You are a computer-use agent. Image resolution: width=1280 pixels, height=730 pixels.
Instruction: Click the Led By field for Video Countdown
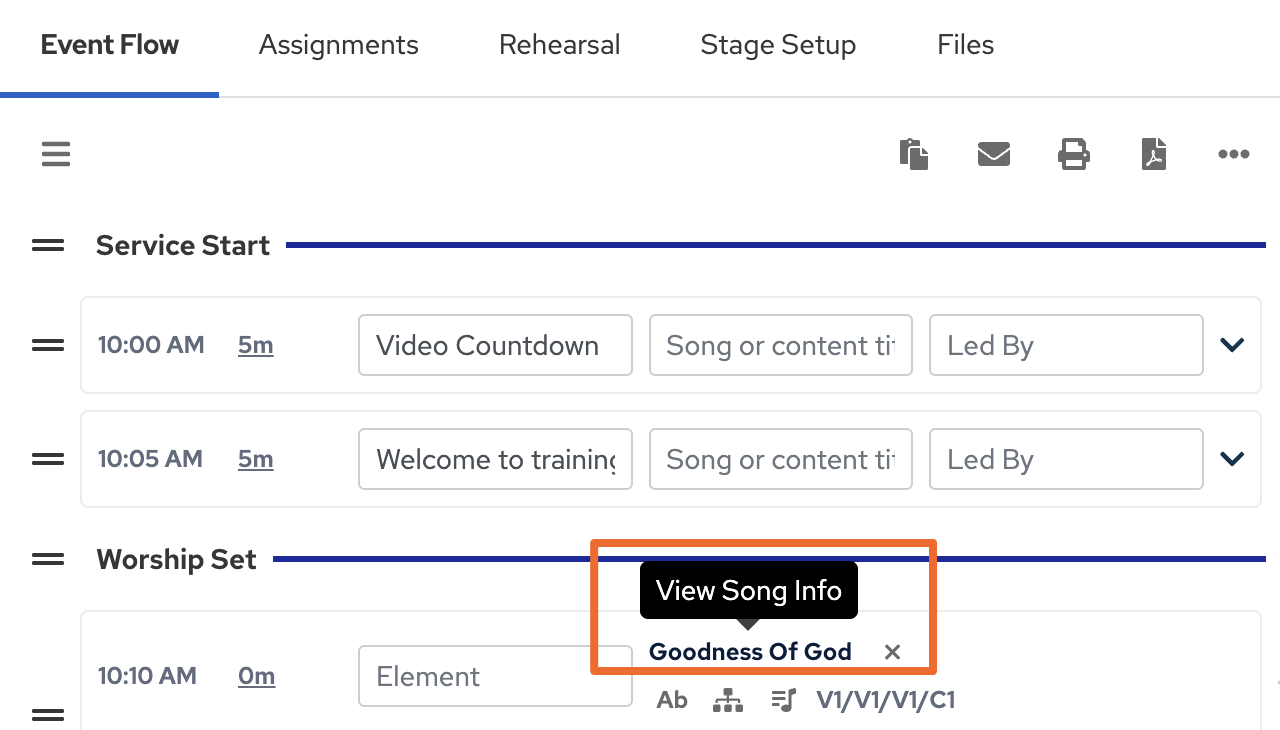[1066, 345]
